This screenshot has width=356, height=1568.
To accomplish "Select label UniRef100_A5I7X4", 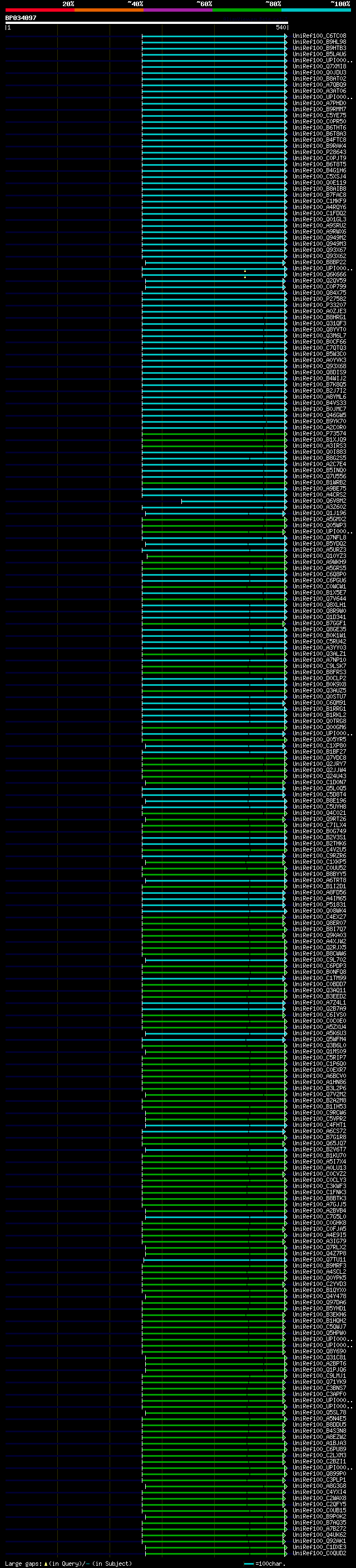I will click(319, 1161).
